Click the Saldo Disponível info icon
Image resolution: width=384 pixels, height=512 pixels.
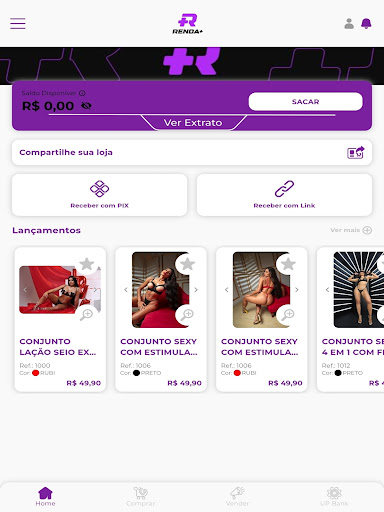[x=82, y=93]
